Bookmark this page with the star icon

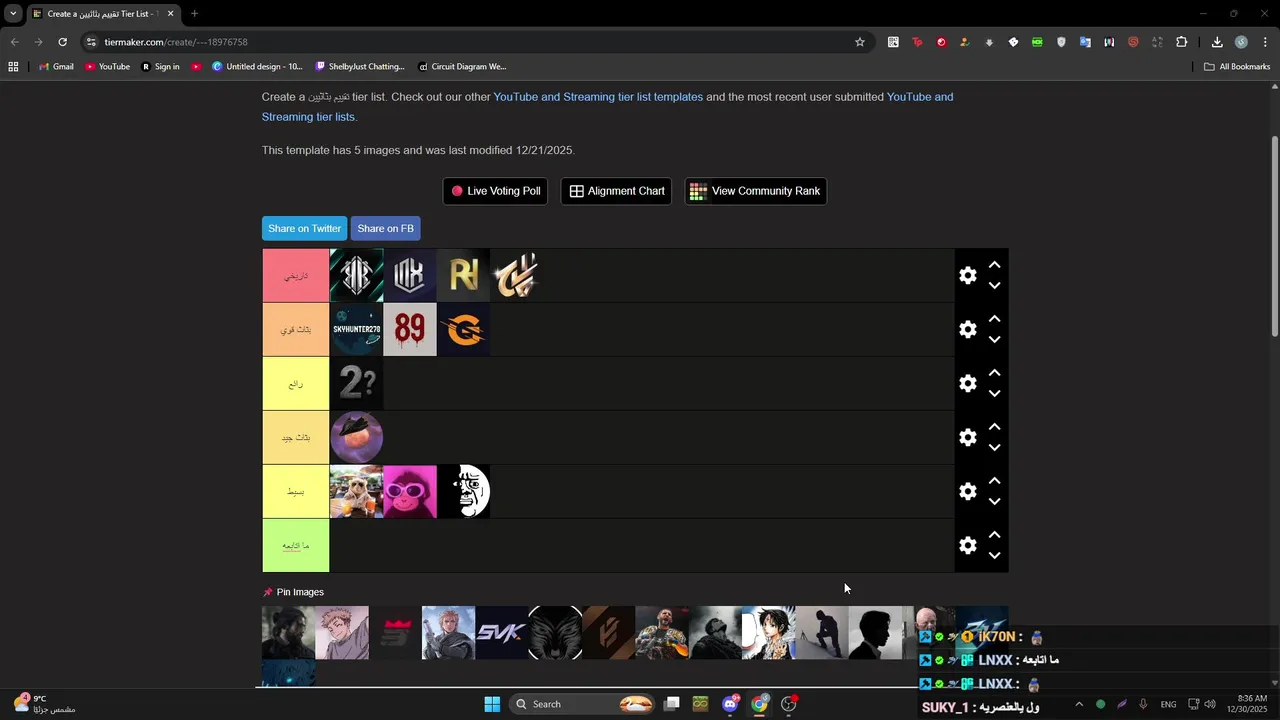(859, 42)
